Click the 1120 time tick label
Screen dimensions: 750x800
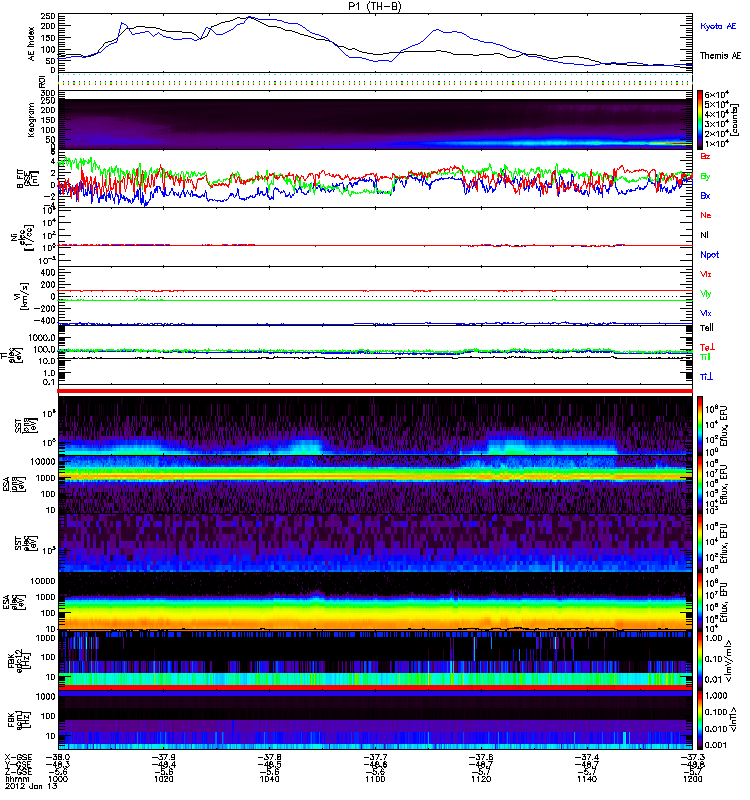point(481,779)
